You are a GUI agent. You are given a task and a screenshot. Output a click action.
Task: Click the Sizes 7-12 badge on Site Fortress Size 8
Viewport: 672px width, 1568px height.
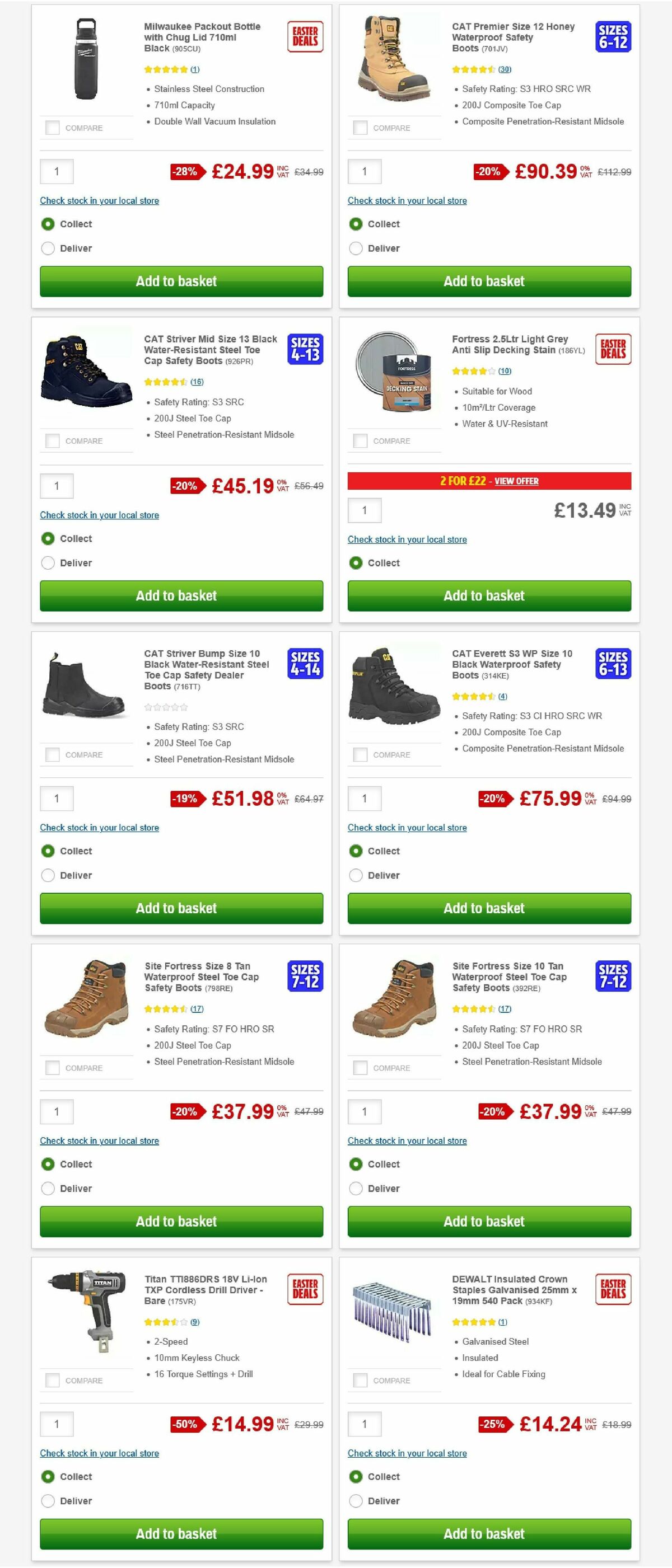(x=305, y=978)
